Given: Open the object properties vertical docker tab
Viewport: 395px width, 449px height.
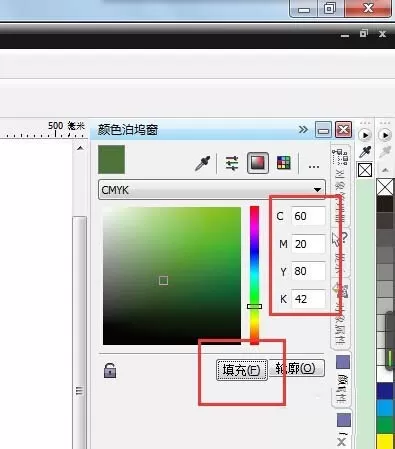Looking at the screenshot, I should click(340, 313).
